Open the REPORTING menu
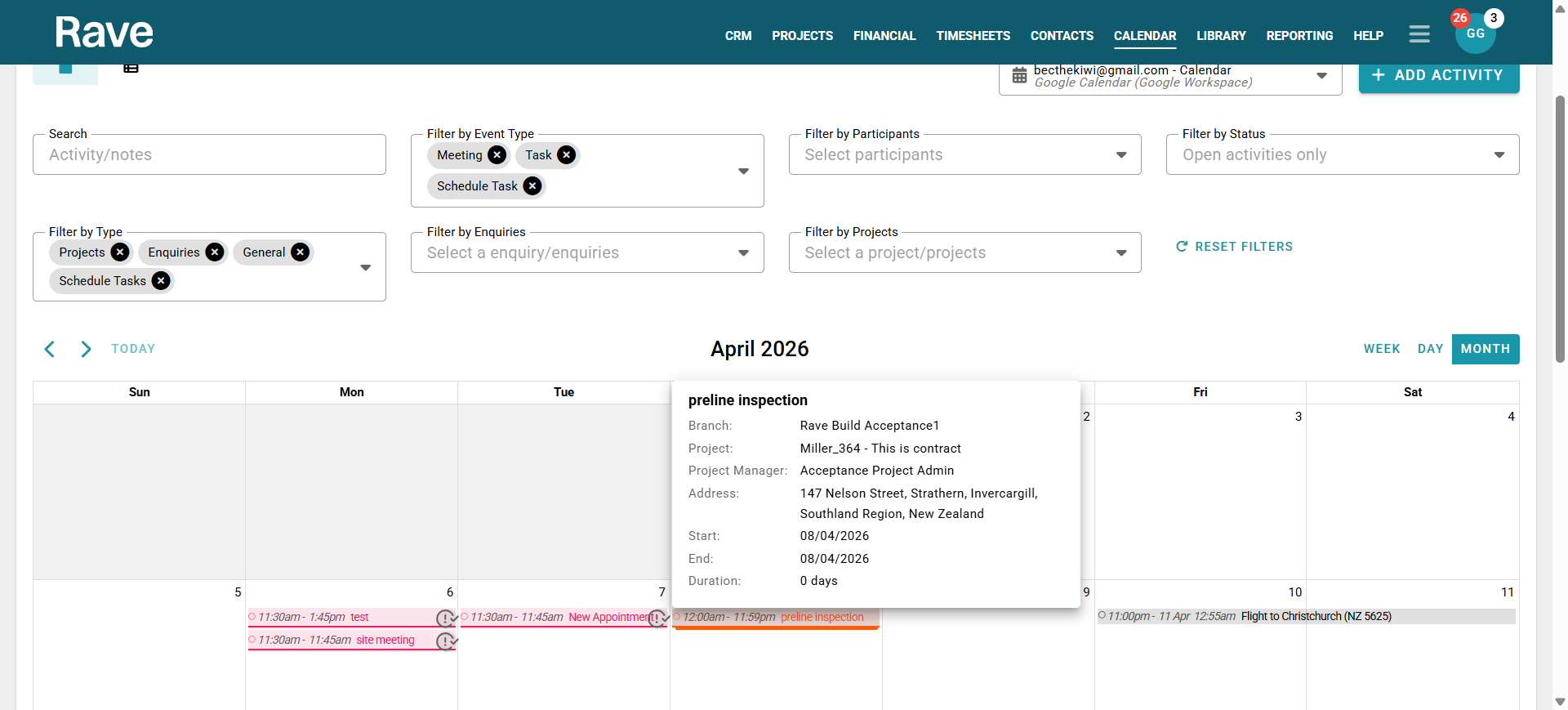The image size is (1568, 710). (x=1299, y=36)
